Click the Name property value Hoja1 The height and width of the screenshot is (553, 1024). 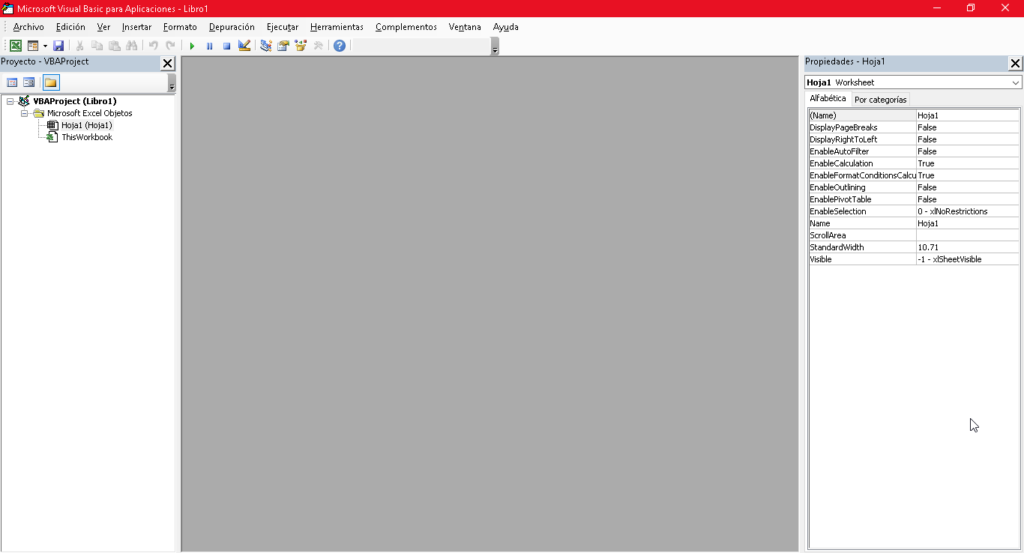967,223
